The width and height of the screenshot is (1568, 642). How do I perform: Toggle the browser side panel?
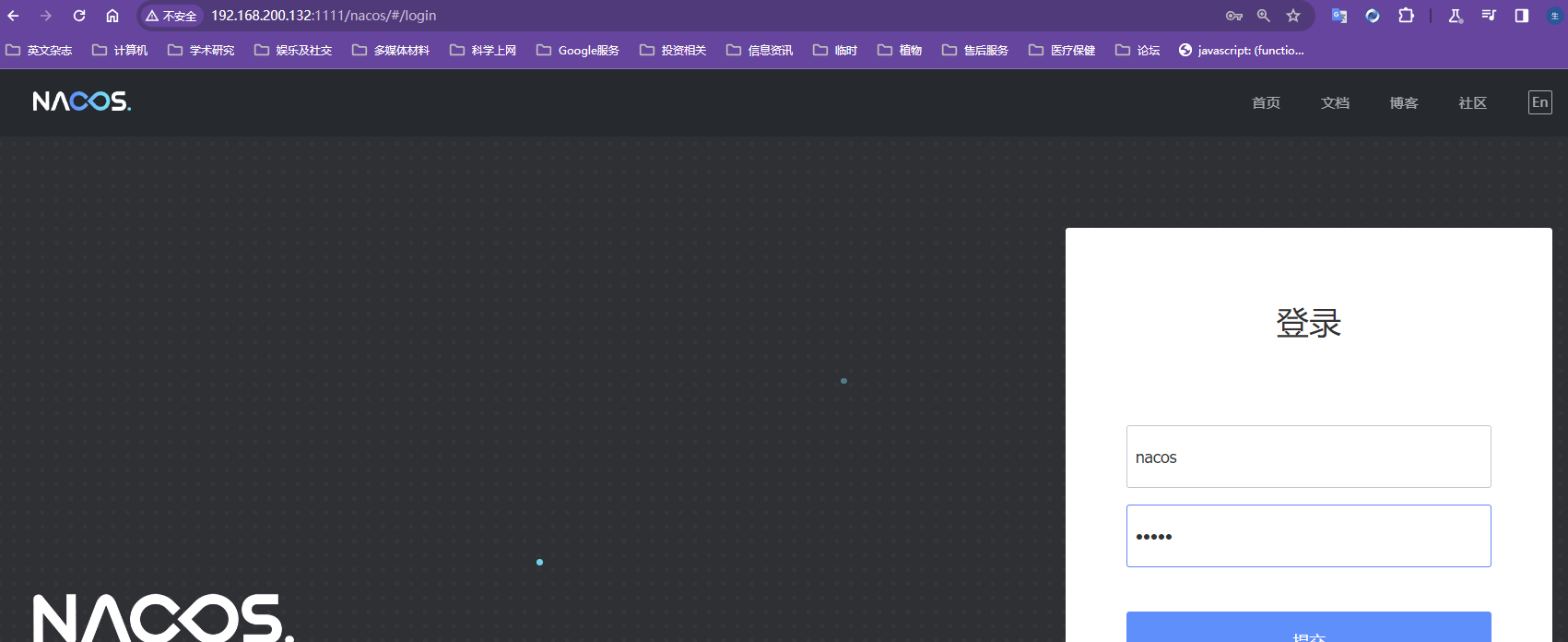click(1522, 16)
